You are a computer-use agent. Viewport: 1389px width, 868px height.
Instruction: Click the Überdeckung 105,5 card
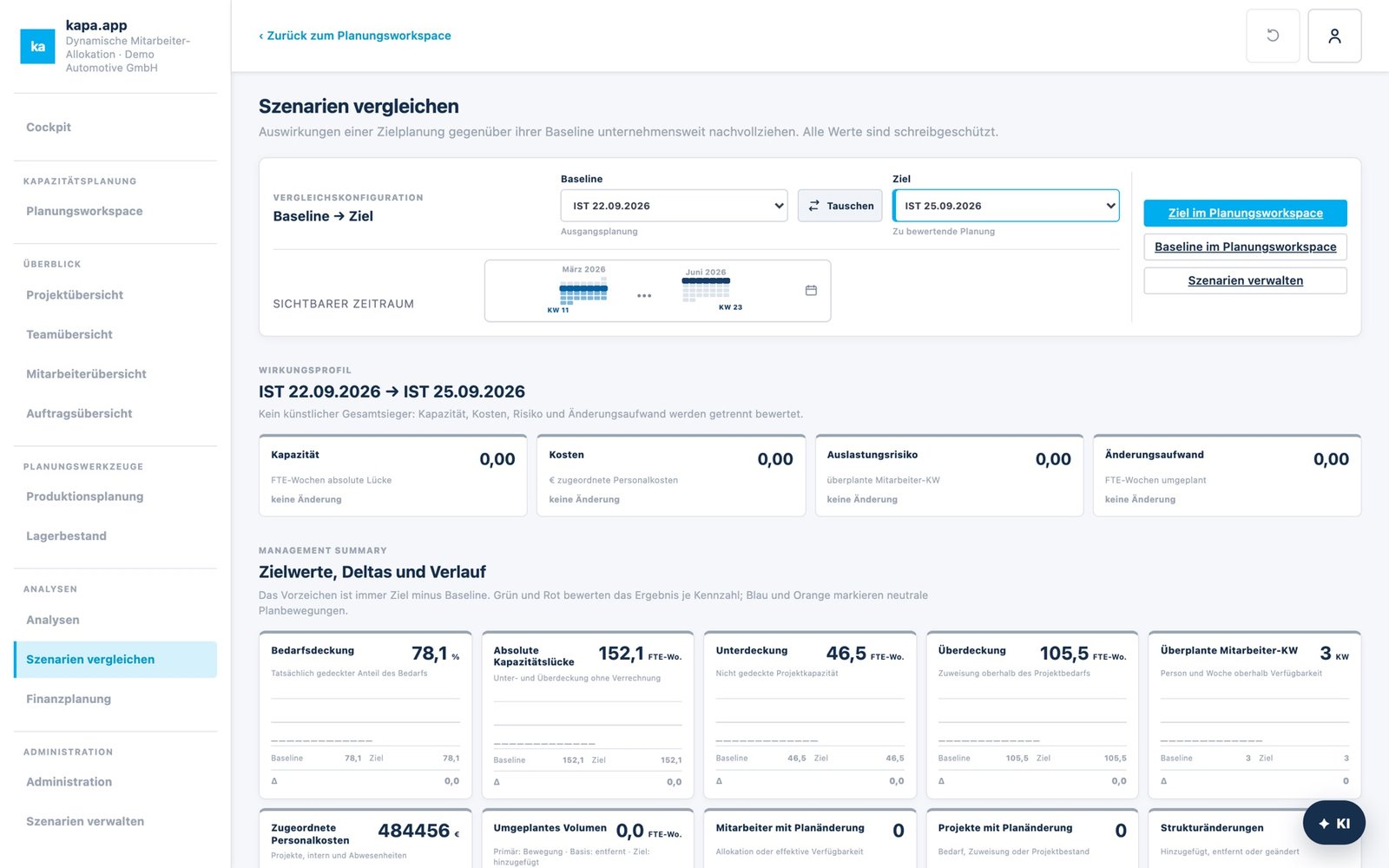pyautogui.click(x=1032, y=714)
